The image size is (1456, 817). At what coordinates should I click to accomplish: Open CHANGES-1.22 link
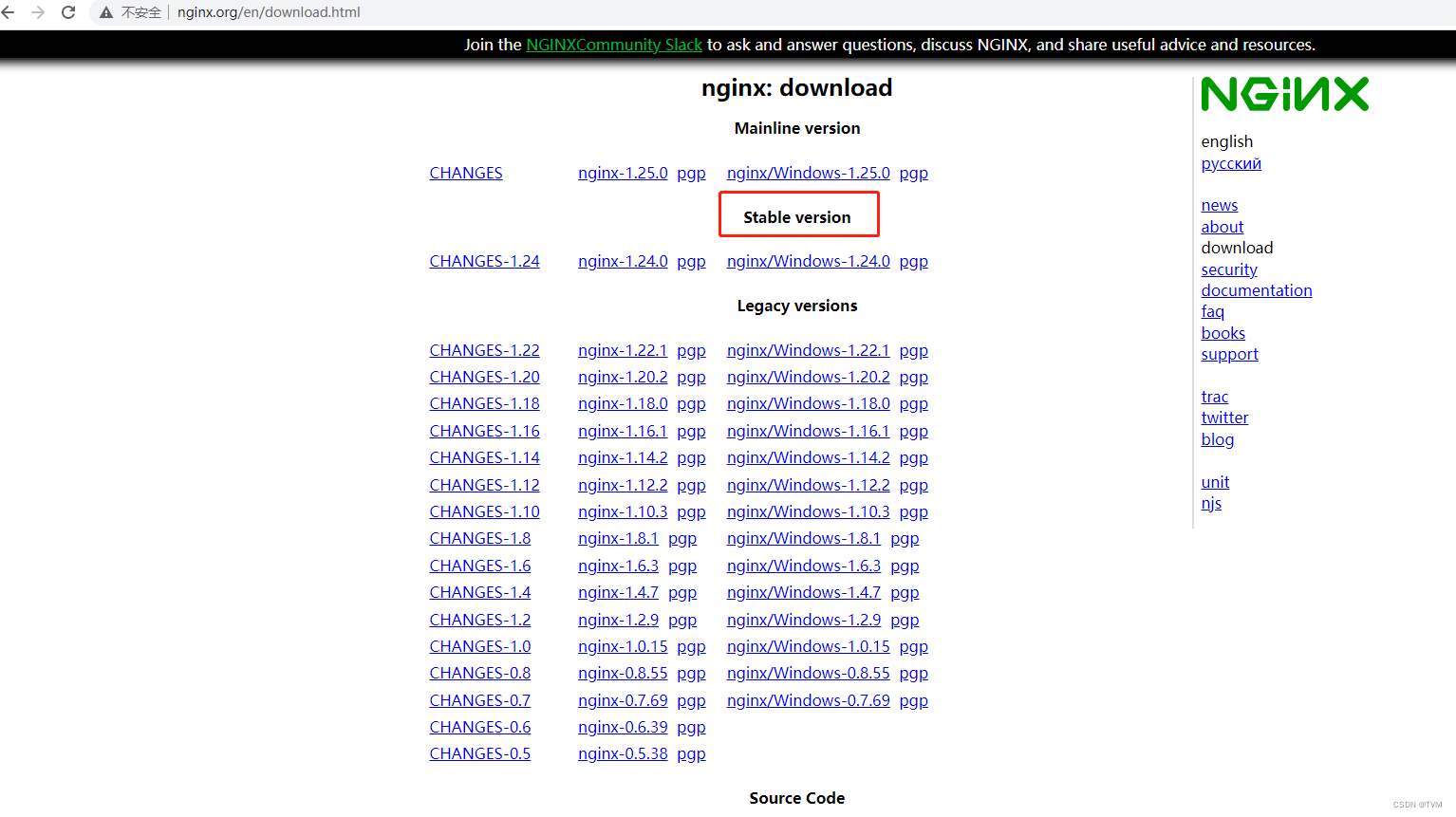click(484, 350)
